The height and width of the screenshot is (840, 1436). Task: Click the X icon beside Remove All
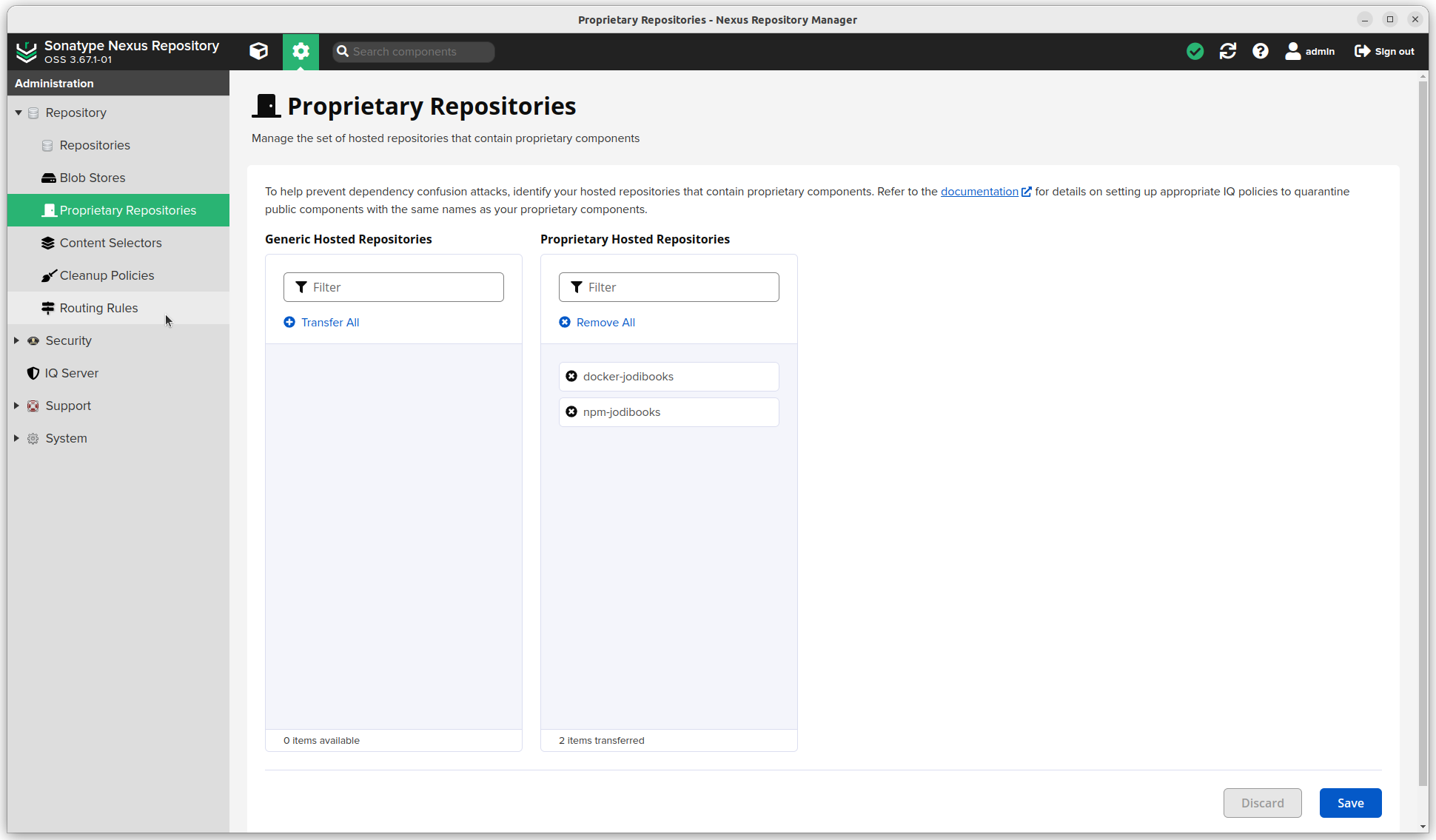click(x=565, y=322)
